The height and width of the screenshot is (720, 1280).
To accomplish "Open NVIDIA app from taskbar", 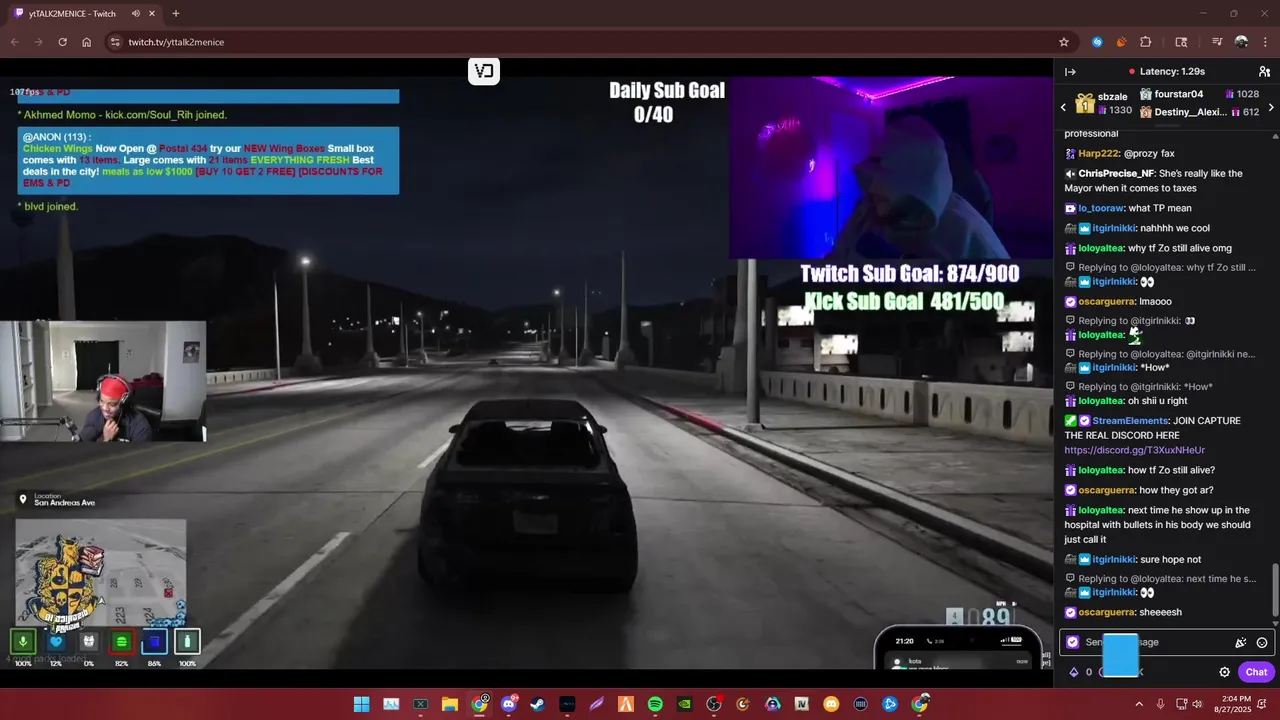I will point(685,704).
